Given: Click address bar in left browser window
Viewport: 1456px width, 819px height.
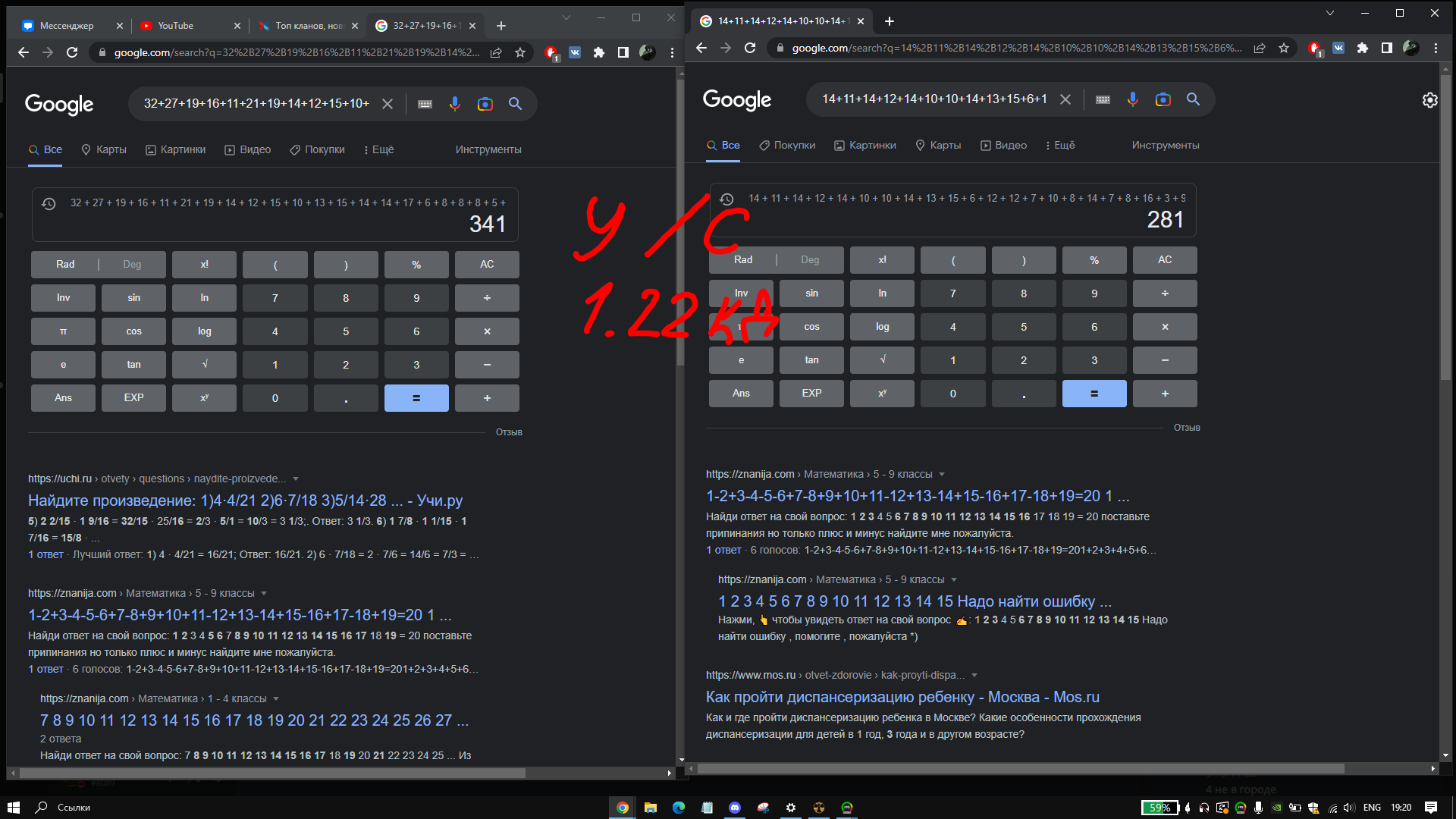Looking at the screenshot, I should [297, 52].
